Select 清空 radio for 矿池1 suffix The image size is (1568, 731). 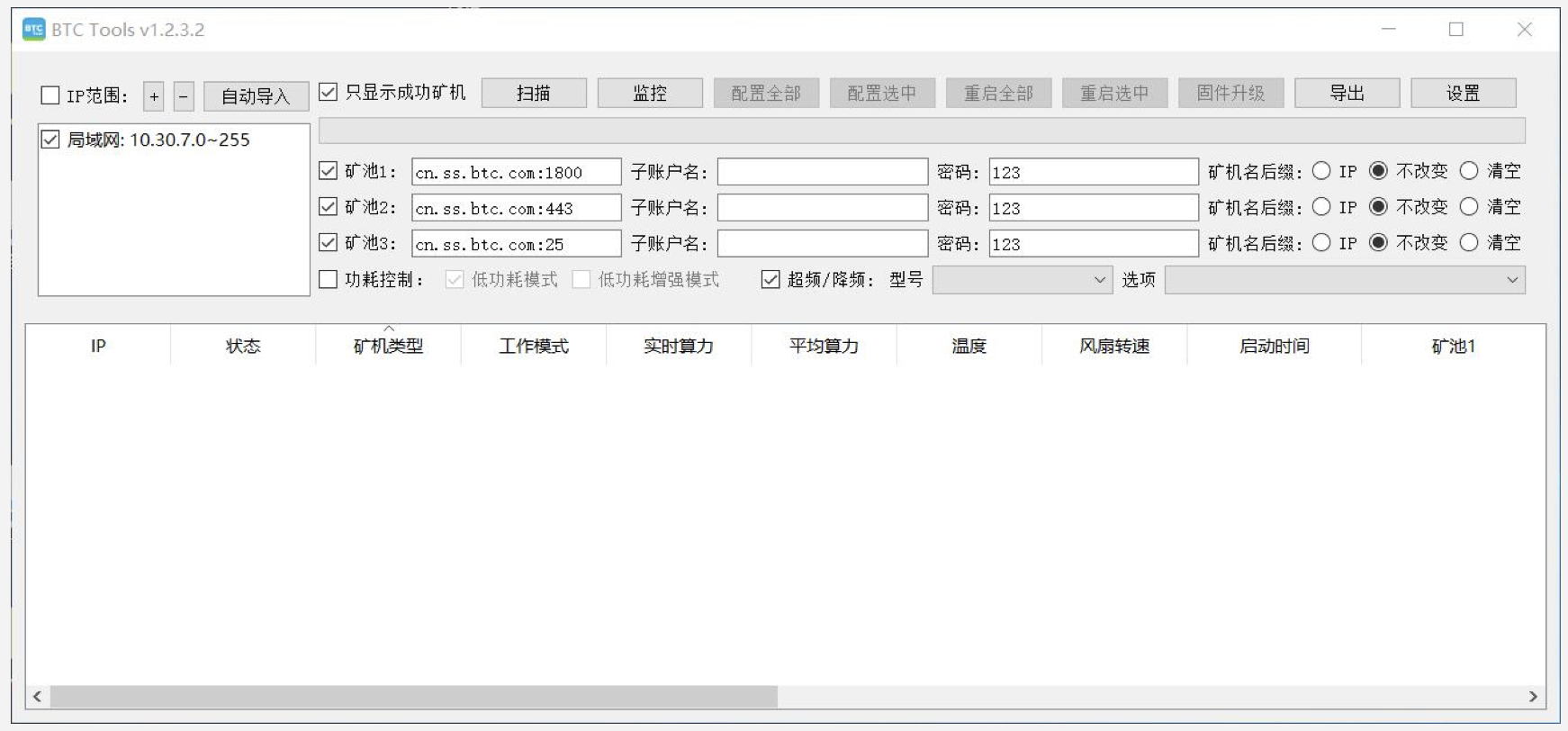(x=1469, y=171)
